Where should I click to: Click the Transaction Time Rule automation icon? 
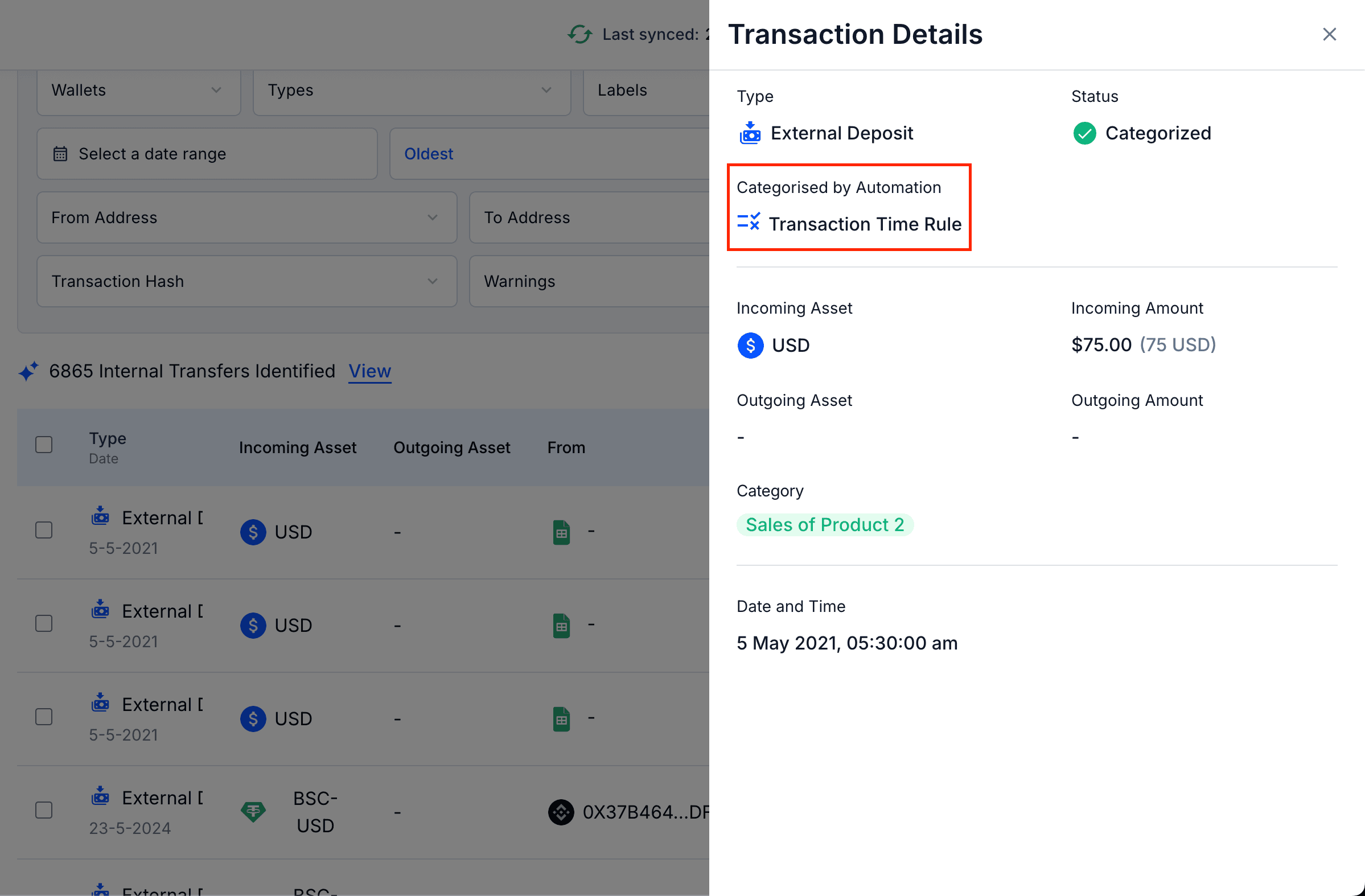pos(749,223)
